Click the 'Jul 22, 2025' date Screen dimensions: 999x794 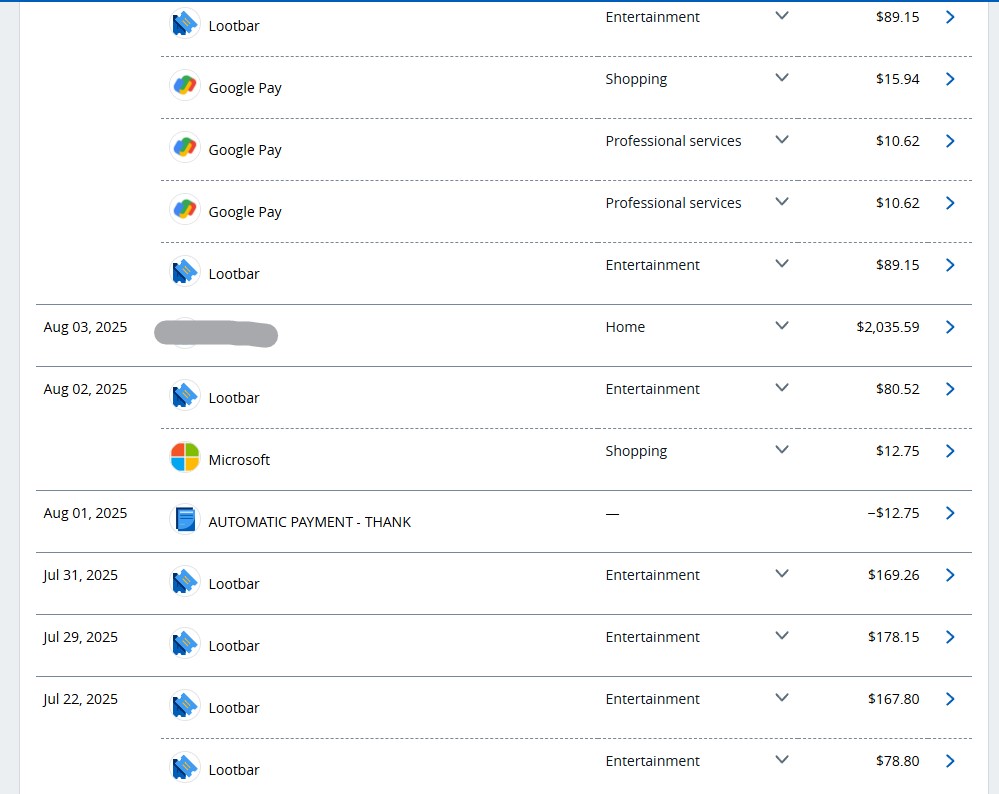coord(80,700)
